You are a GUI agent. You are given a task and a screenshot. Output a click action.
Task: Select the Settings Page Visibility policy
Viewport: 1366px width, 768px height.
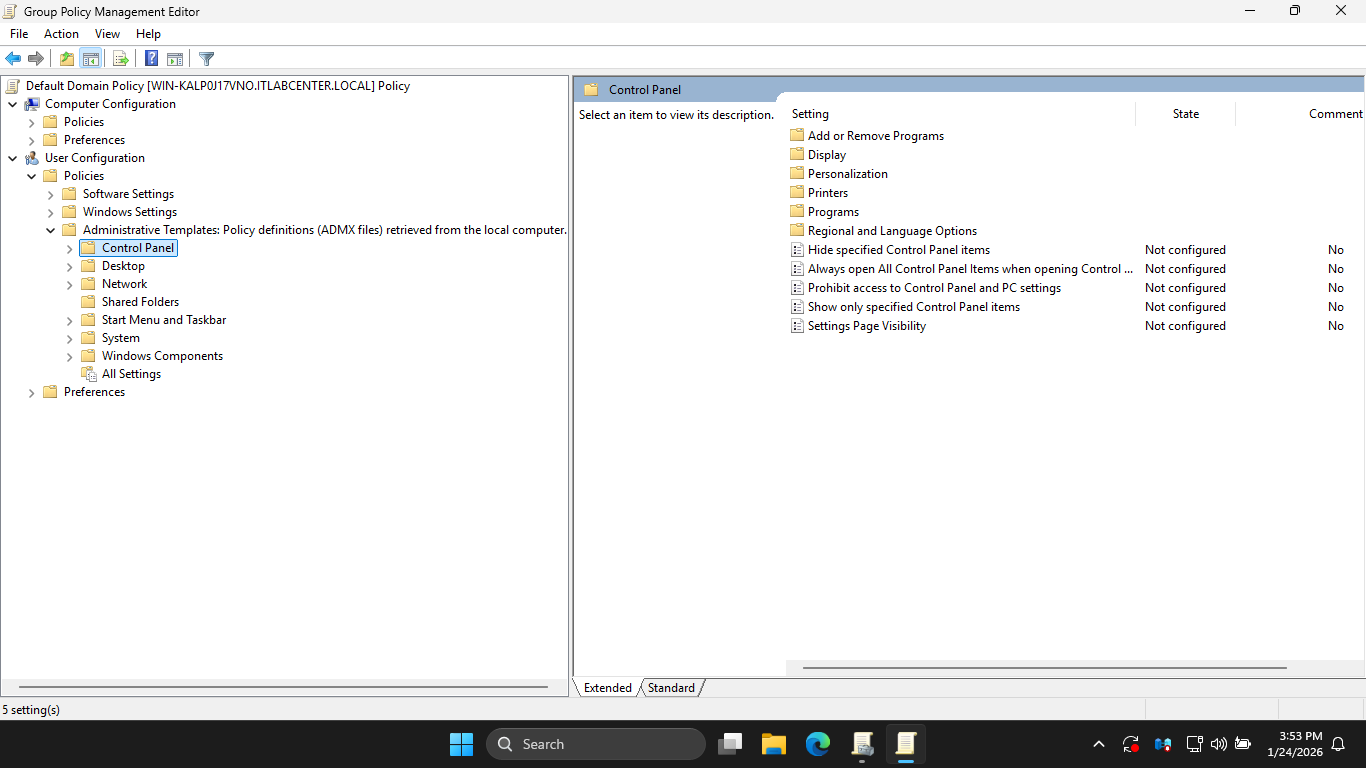(x=866, y=326)
